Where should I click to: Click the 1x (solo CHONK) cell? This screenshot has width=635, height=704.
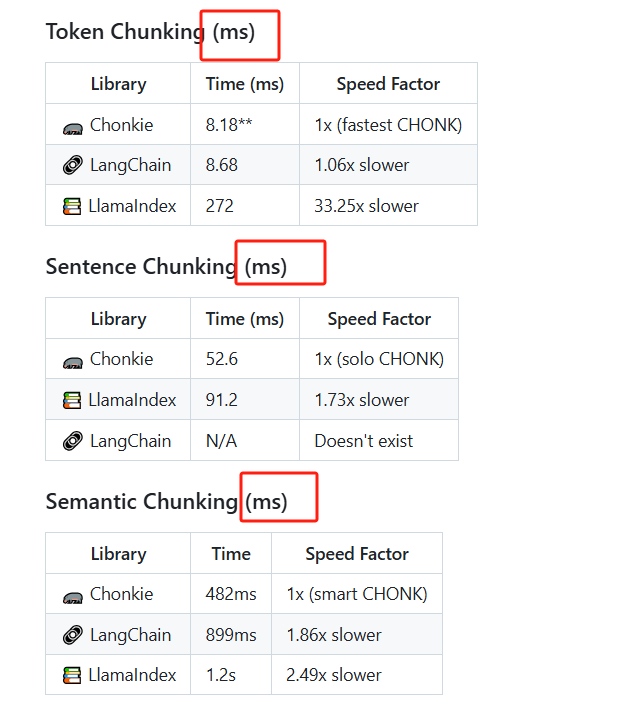379,359
